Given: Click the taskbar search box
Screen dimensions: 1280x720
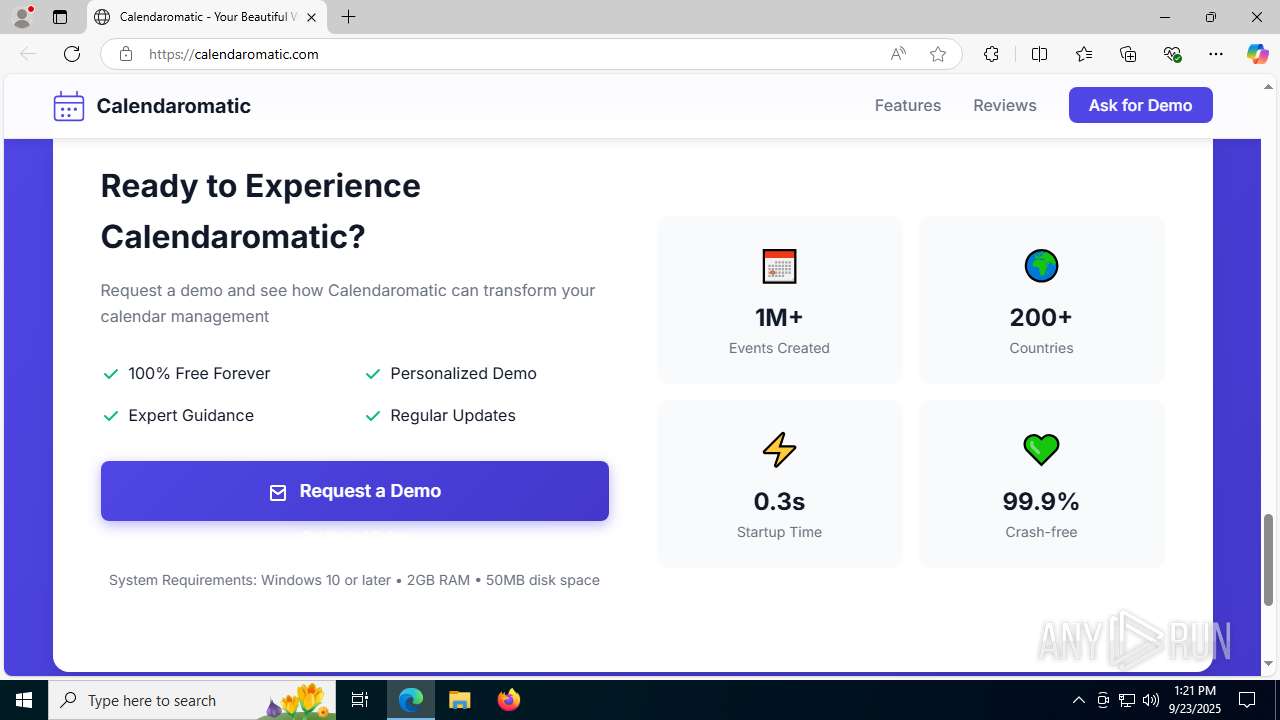Looking at the screenshot, I should click(192, 700).
